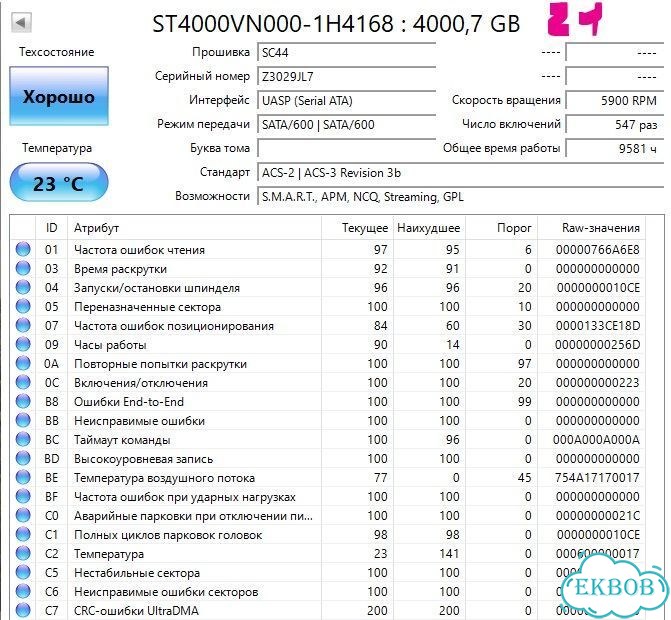Viewport: 671px width, 620px height.
Task: Select the row Температура воздушного потока
Action: point(328,478)
